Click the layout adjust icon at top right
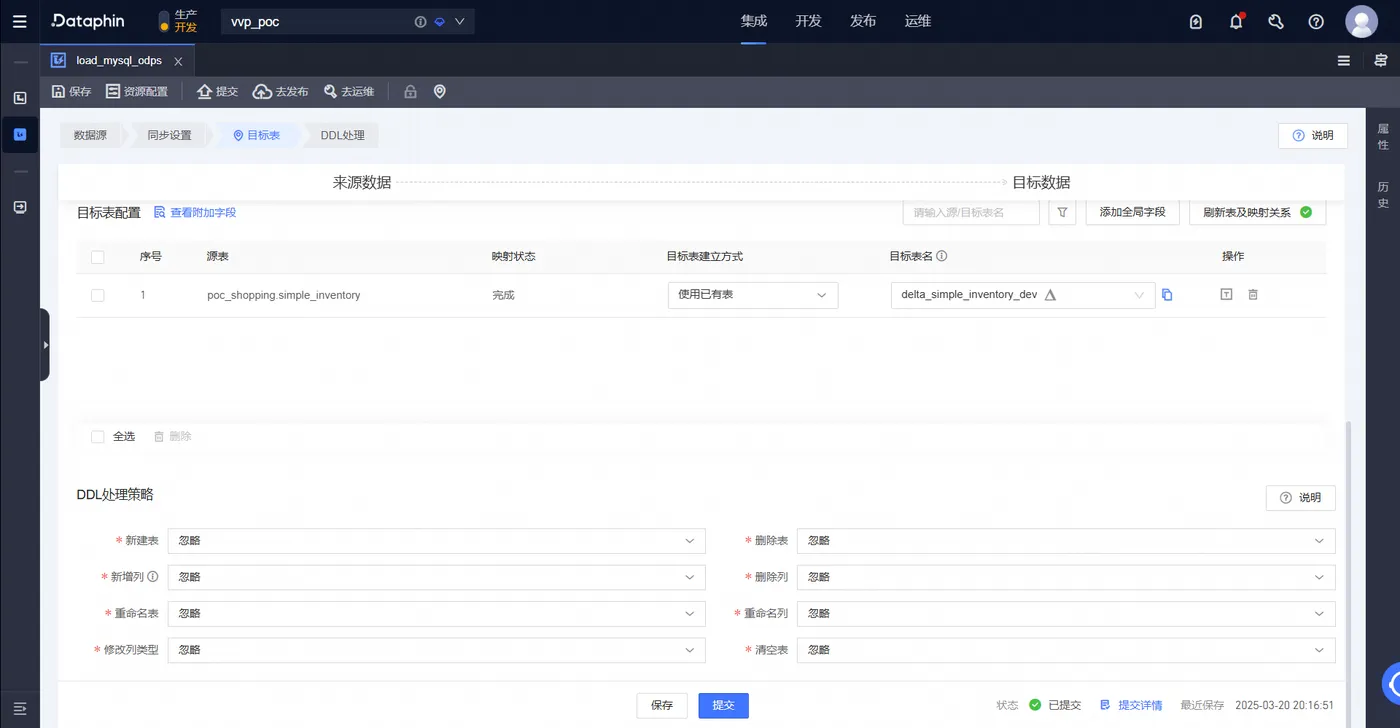1400x728 pixels. 1381,61
